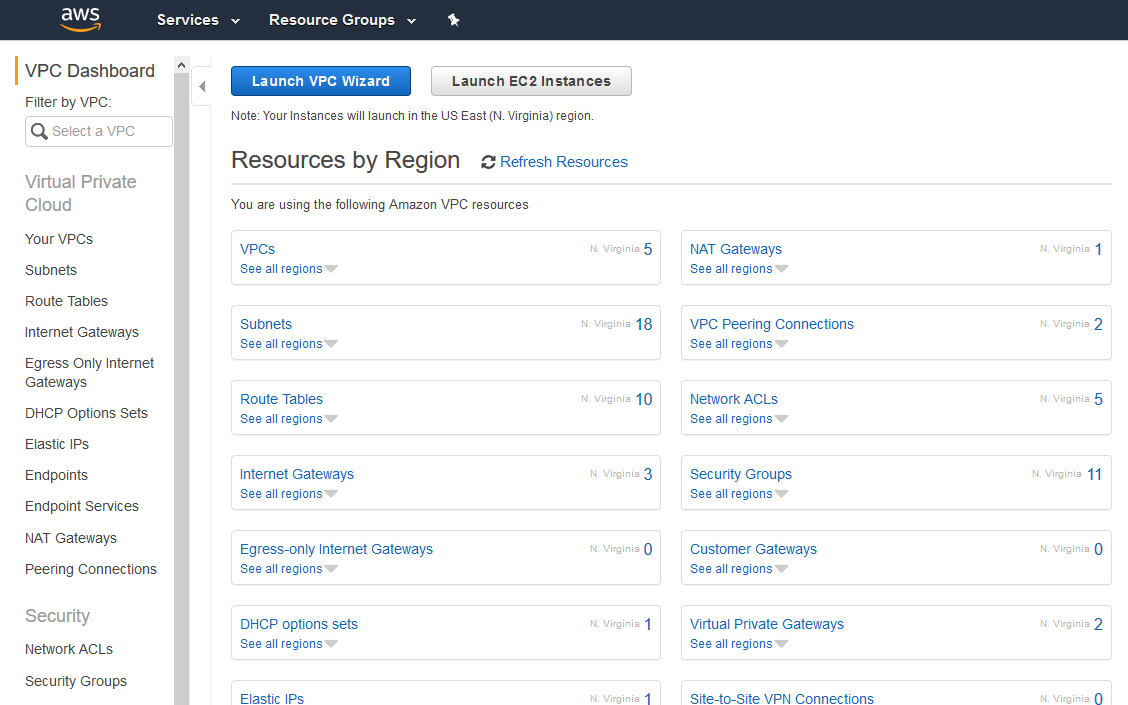Click the Route Tables card title link
Viewport: 1128px width, 705px height.
pyautogui.click(x=281, y=399)
